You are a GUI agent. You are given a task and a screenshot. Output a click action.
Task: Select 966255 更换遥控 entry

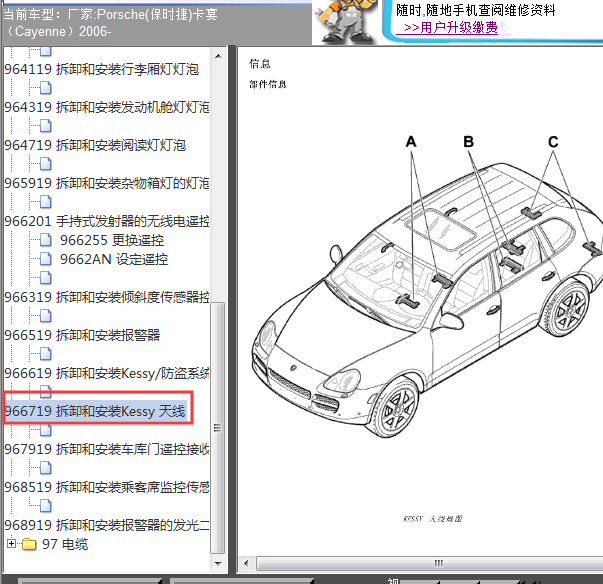pyautogui.click(x=112, y=240)
